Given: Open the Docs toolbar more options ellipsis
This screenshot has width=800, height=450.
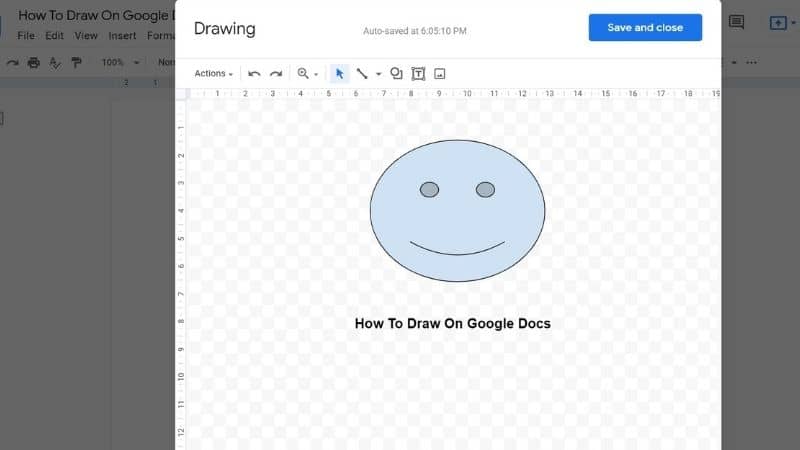Looking at the screenshot, I should (752, 62).
